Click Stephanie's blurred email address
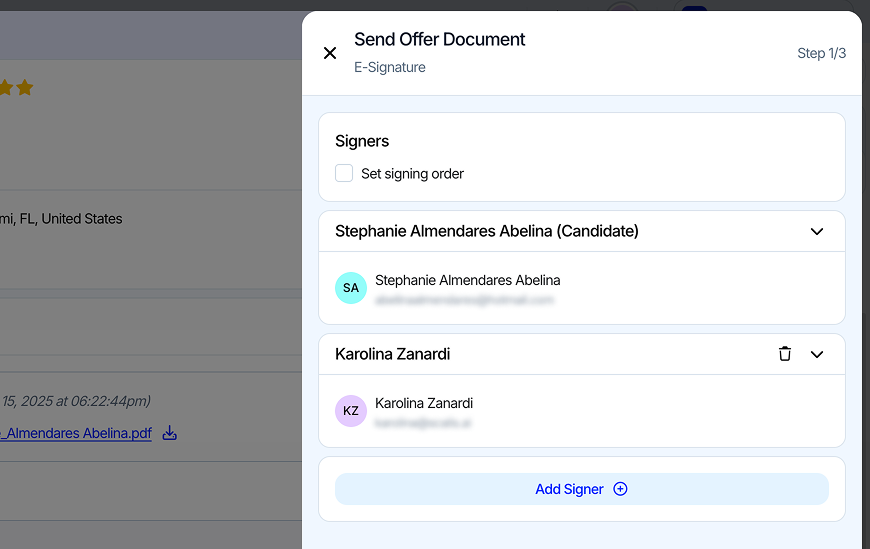Screen dimensions: 870x549 [464, 299]
